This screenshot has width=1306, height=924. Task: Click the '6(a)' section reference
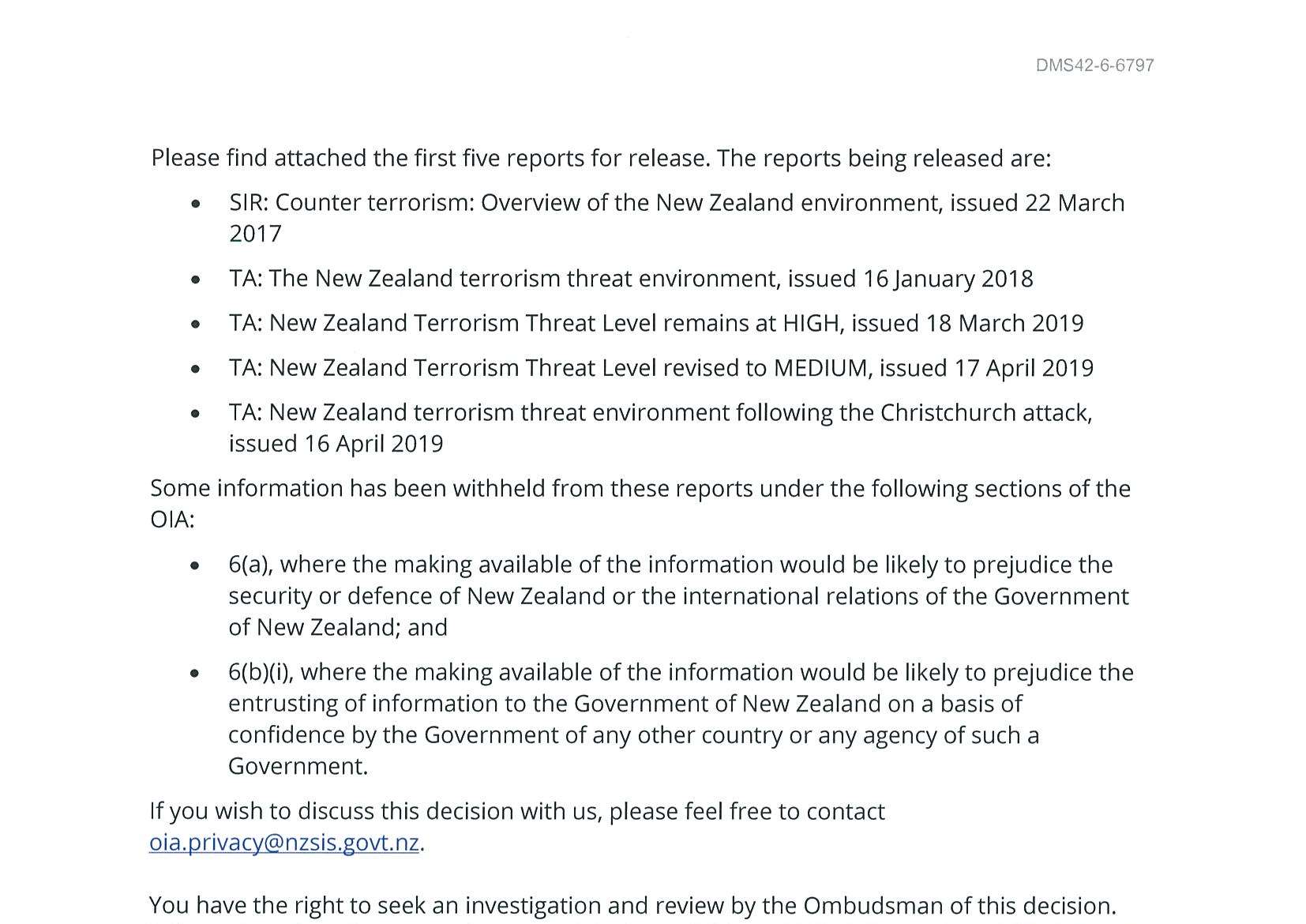point(250,565)
